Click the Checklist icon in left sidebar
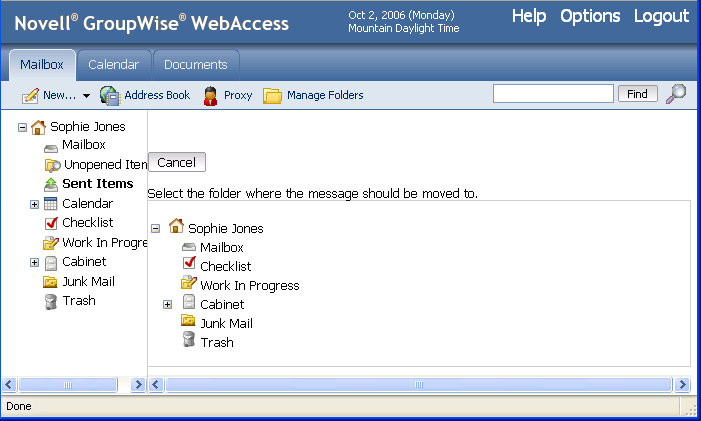 51,223
